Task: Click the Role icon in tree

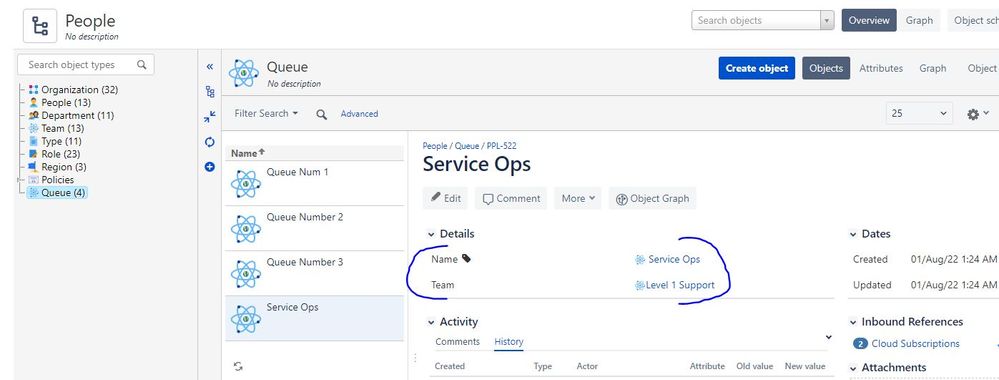Action: [x=34, y=154]
